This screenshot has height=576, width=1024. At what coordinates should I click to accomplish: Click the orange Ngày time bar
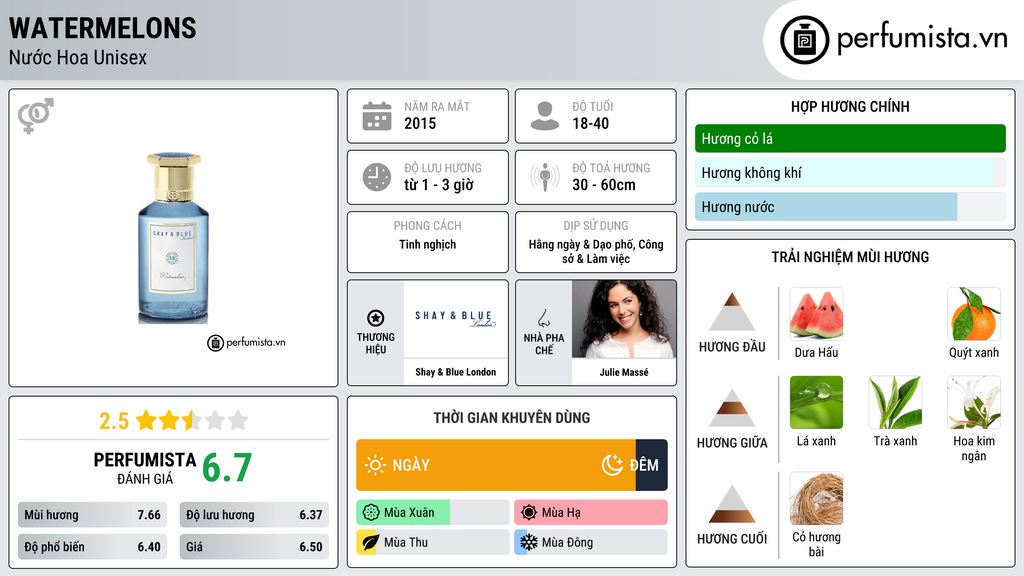(x=496, y=465)
